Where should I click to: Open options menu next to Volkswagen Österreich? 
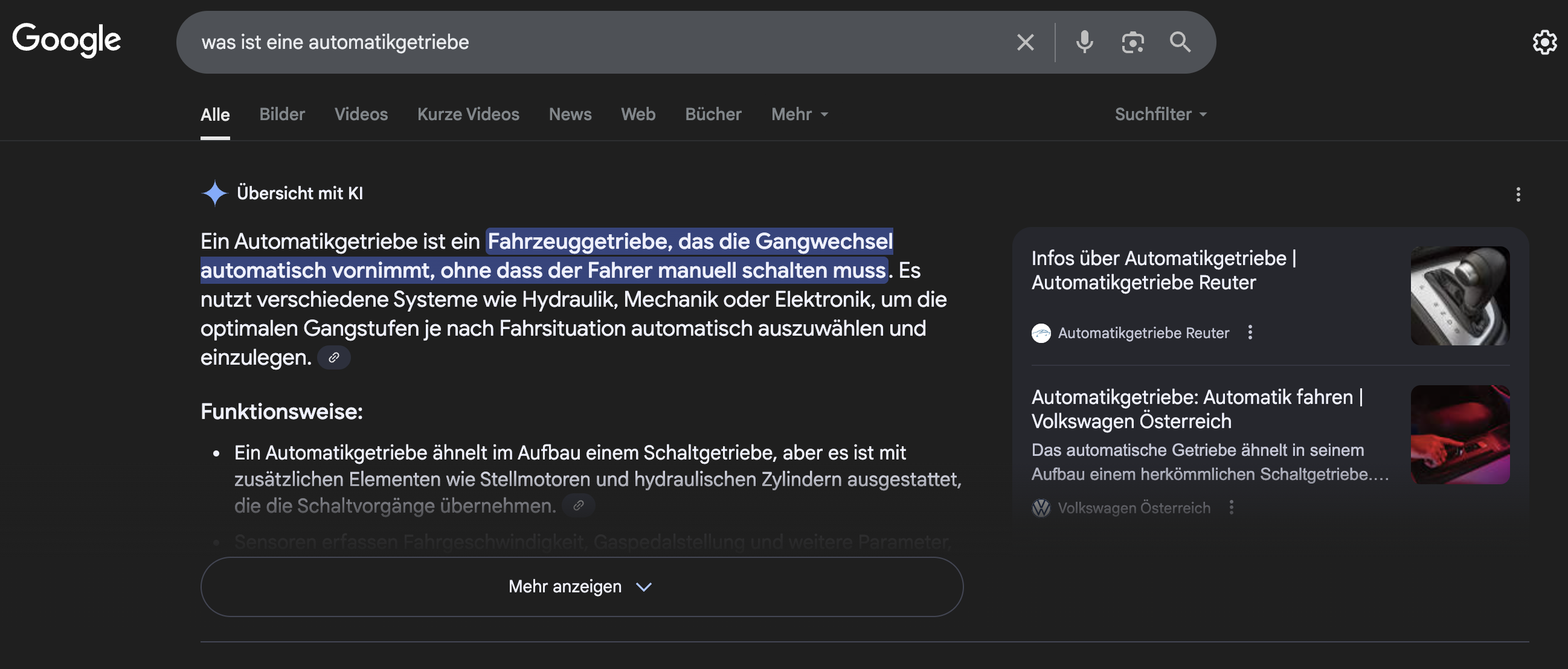pos(1231,507)
